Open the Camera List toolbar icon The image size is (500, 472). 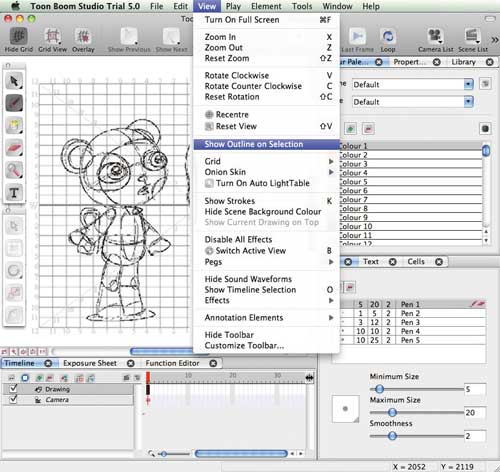pyautogui.click(x=435, y=36)
